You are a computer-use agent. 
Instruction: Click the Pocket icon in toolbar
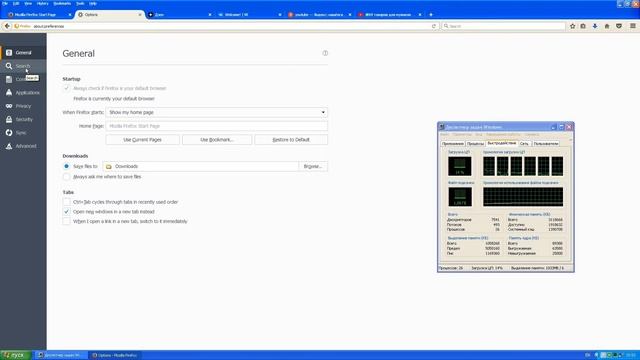pyautogui.click(x=619, y=26)
